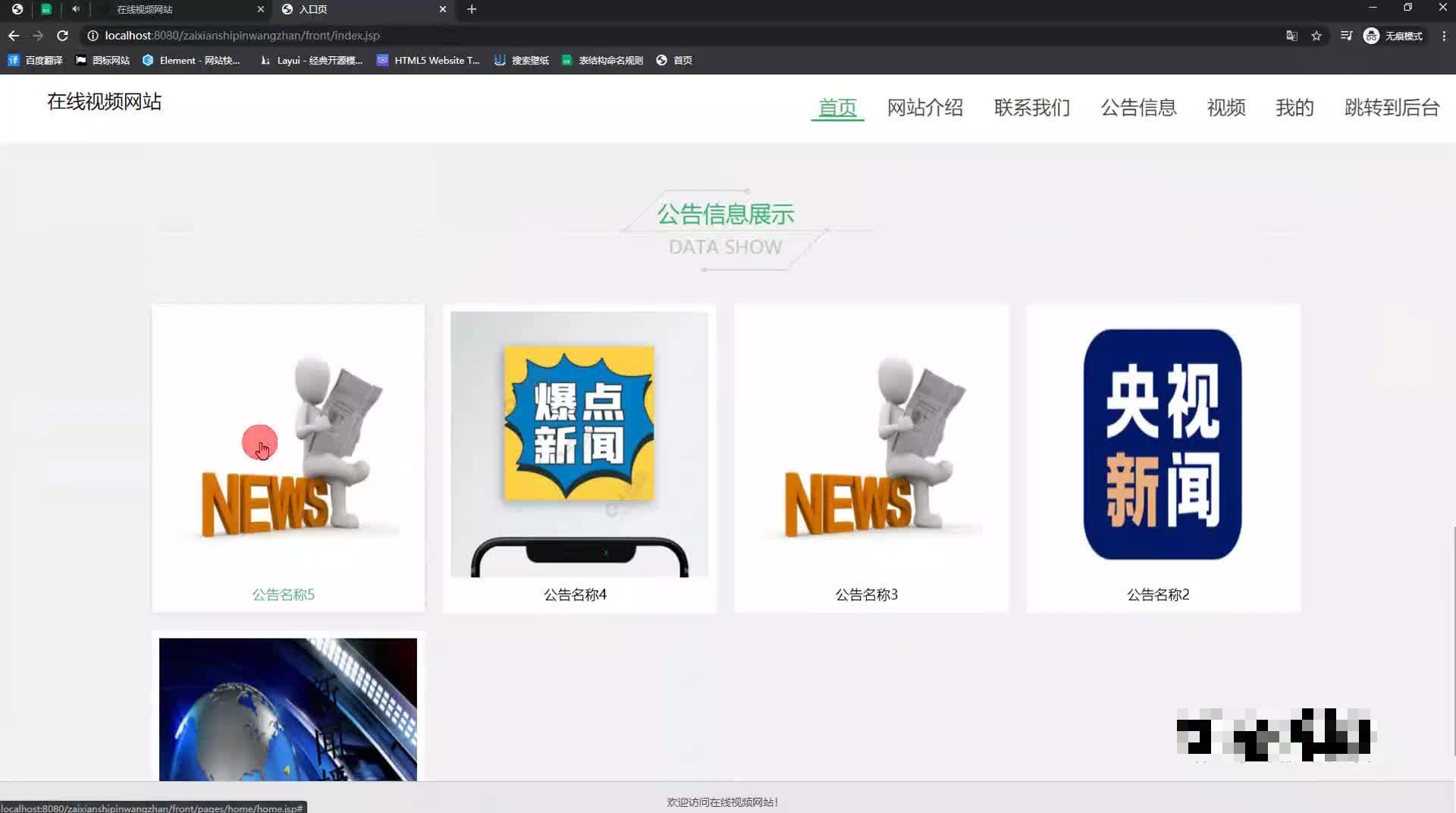
Task: Click the 欢迎访问在线视频网站 footer text
Action: click(x=723, y=802)
